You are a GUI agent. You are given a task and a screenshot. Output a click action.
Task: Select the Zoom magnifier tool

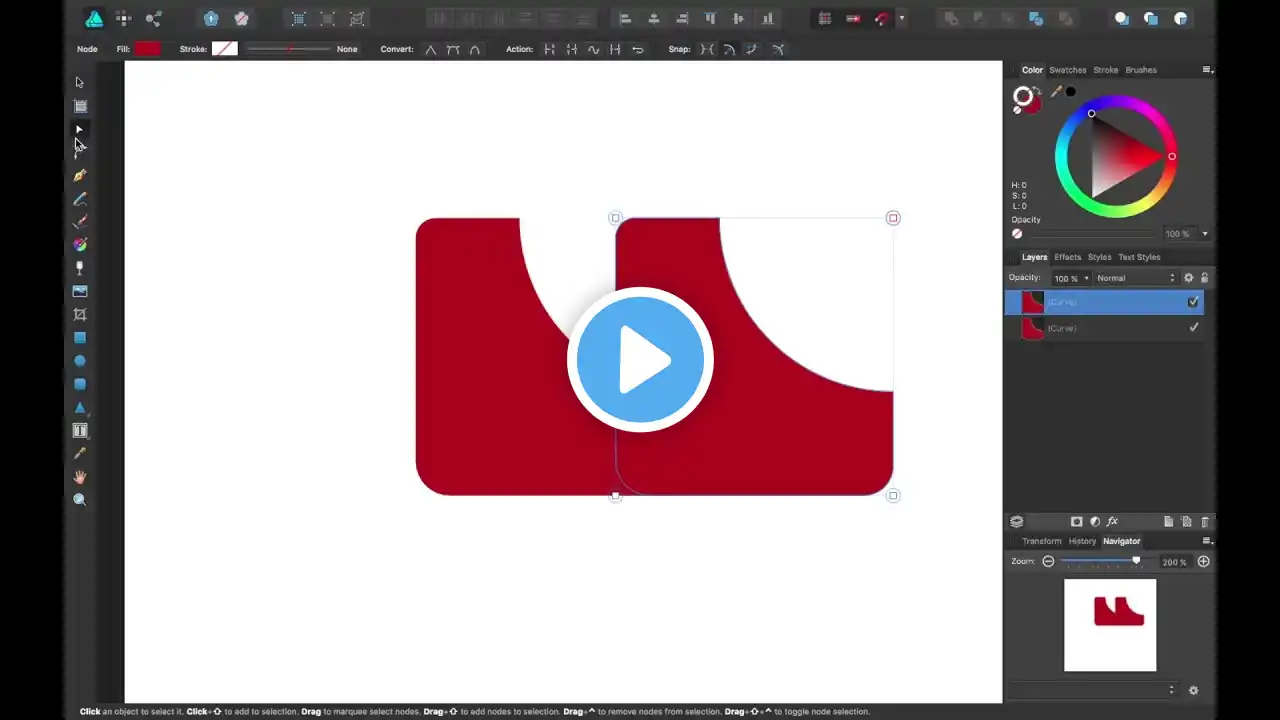tap(80, 500)
